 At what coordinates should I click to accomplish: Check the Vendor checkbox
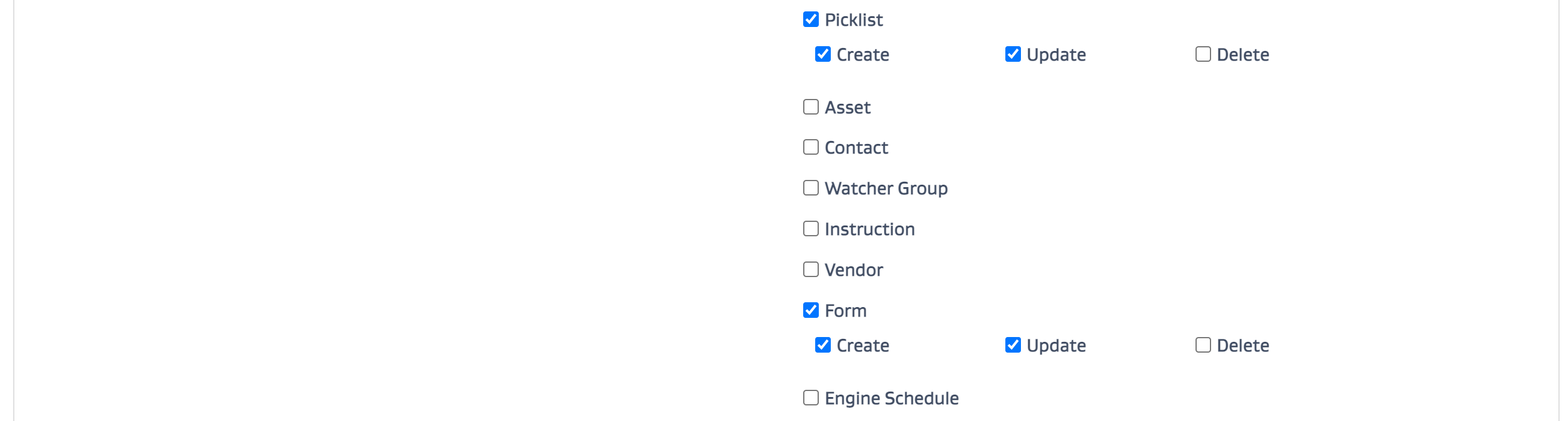tap(810, 269)
